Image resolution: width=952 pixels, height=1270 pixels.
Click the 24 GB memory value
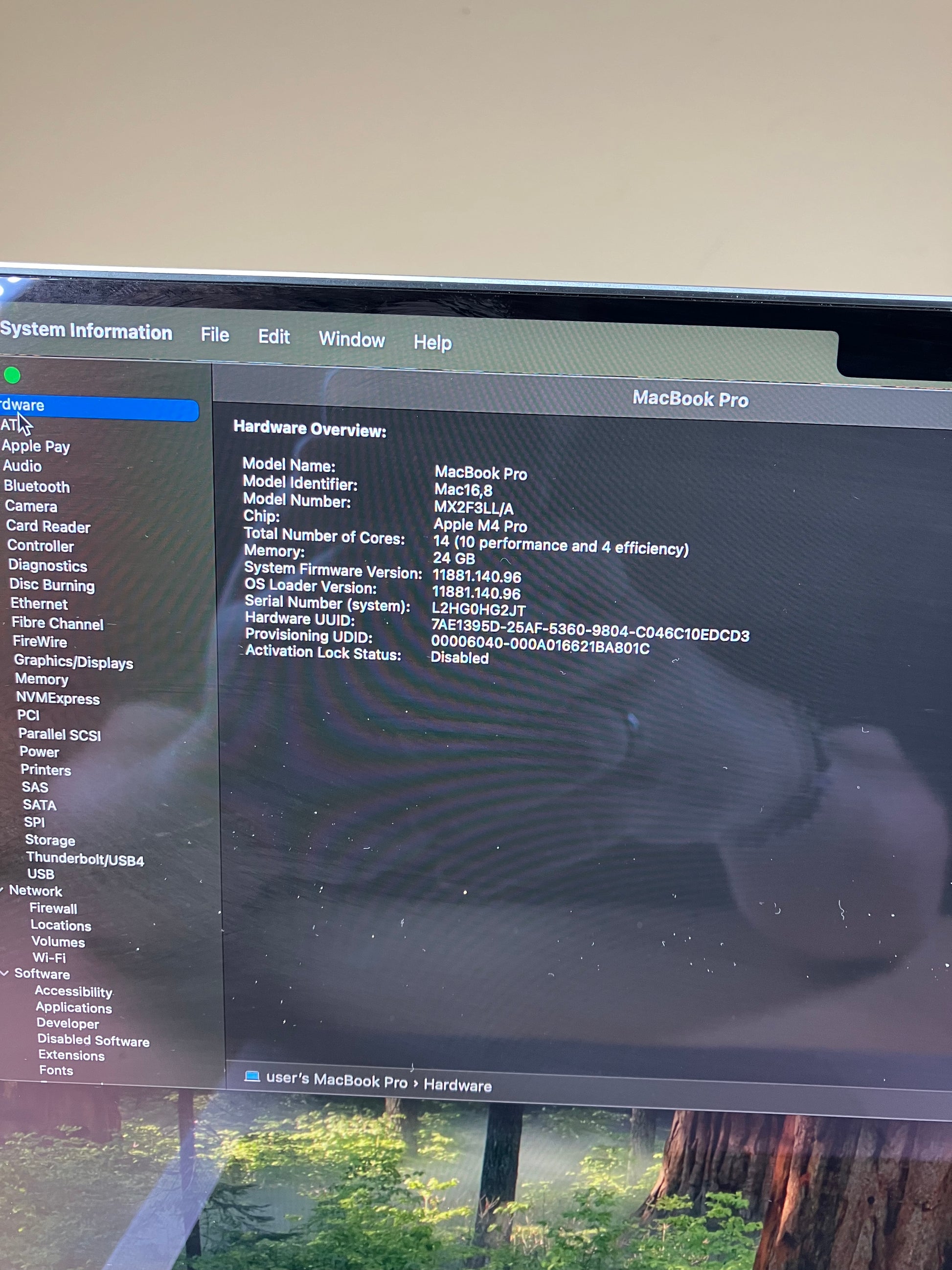click(454, 558)
